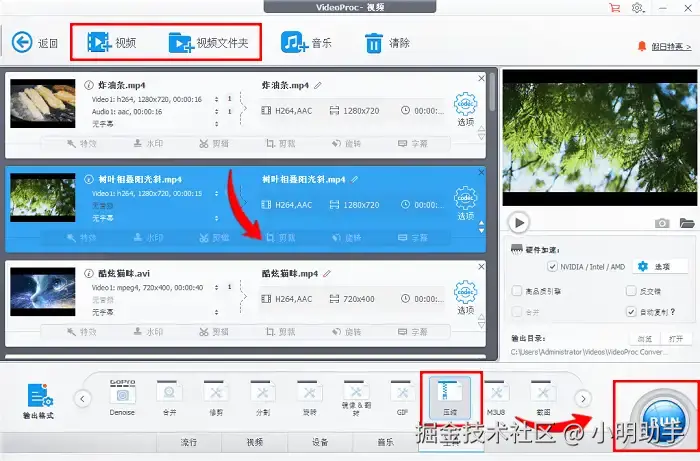Start processing with the RUN button
The height and width of the screenshot is (461, 700).
(663, 421)
